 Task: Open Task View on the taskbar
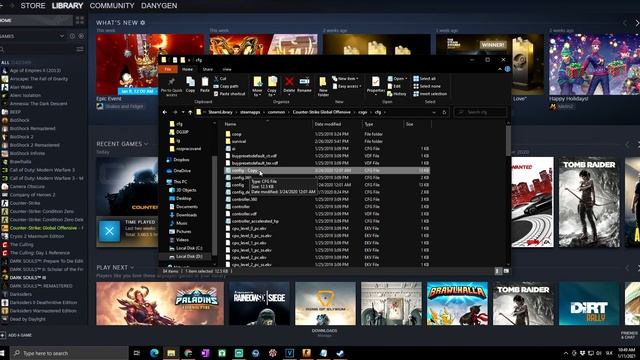pyautogui.click(x=137, y=353)
